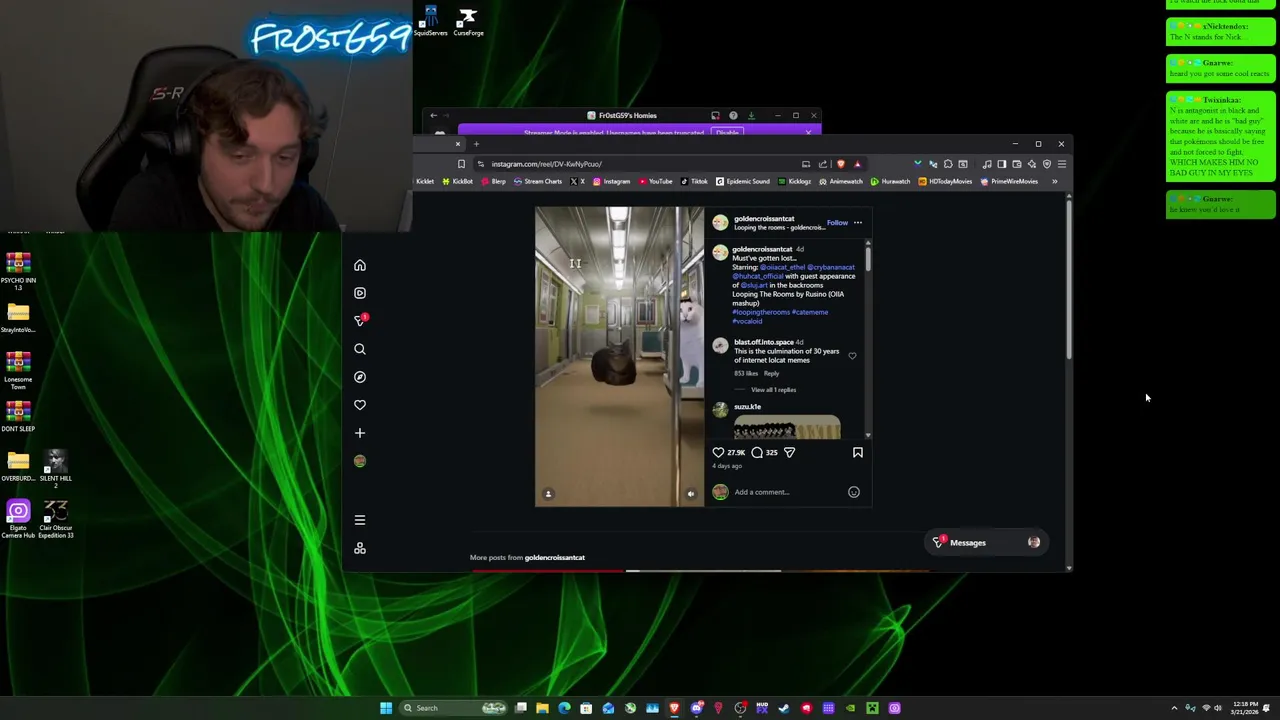Image resolution: width=1280 pixels, height=720 pixels.
Task: Mute or unmute the reel audio
Action: [690, 494]
